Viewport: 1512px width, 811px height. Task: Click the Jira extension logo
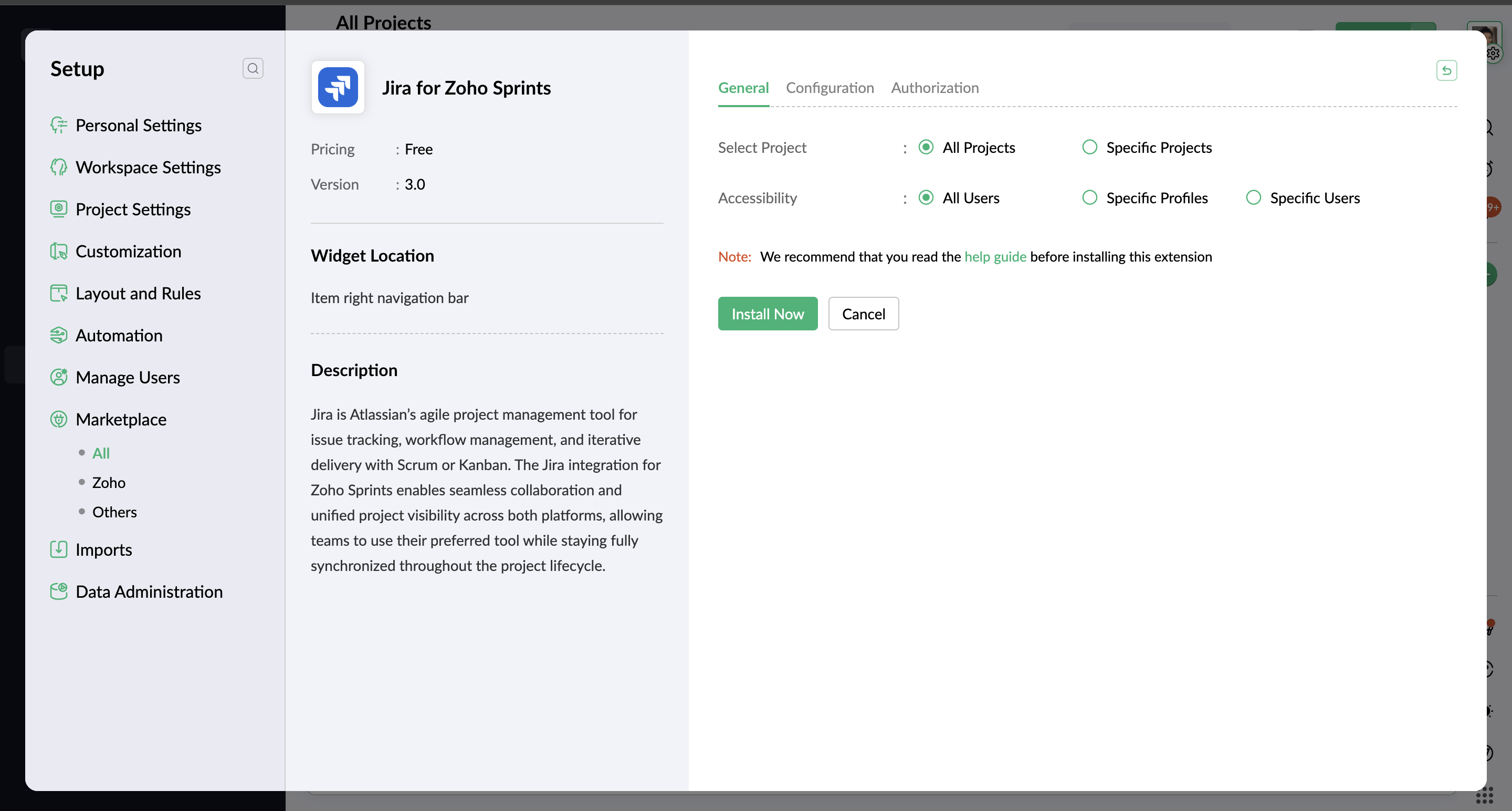(x=338, y=88)
